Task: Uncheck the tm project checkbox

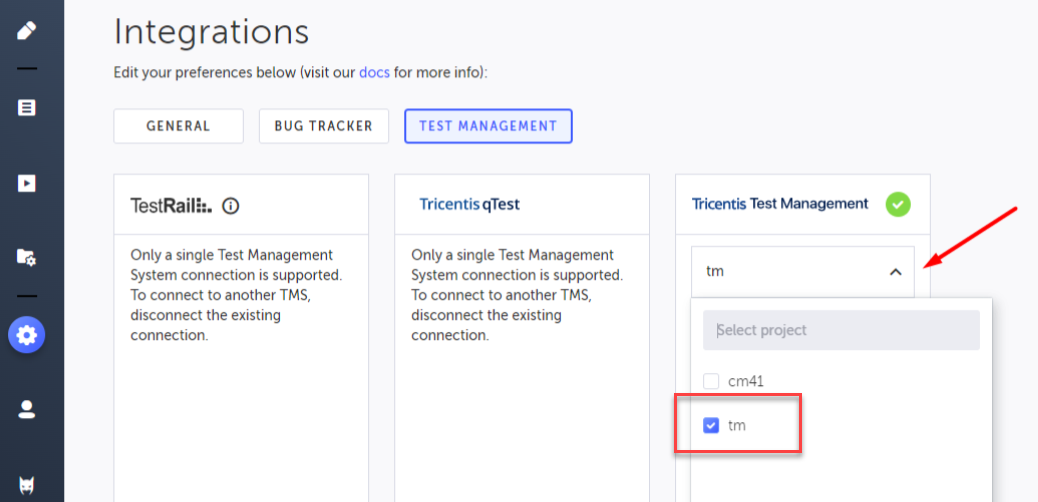Action: pyautogui.click(x=711, y=426)
